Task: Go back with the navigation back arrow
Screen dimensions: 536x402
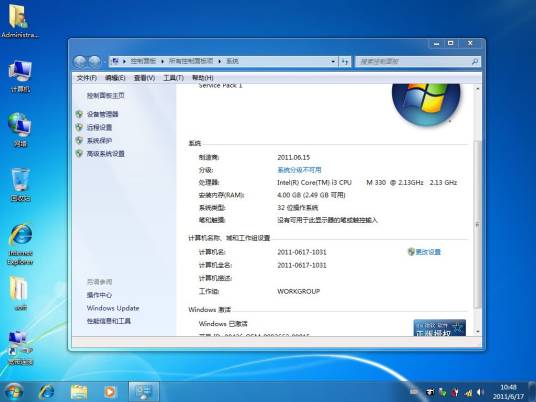Action: click(80, 62)
